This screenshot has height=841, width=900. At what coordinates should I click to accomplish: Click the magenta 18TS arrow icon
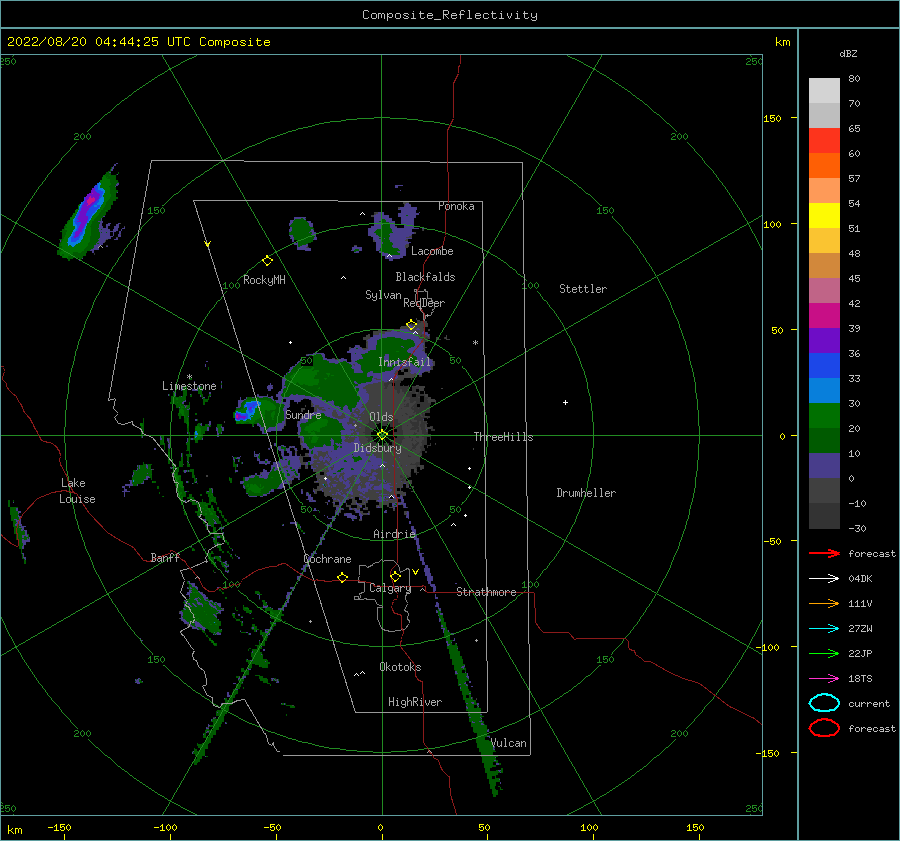coord(824,679)
